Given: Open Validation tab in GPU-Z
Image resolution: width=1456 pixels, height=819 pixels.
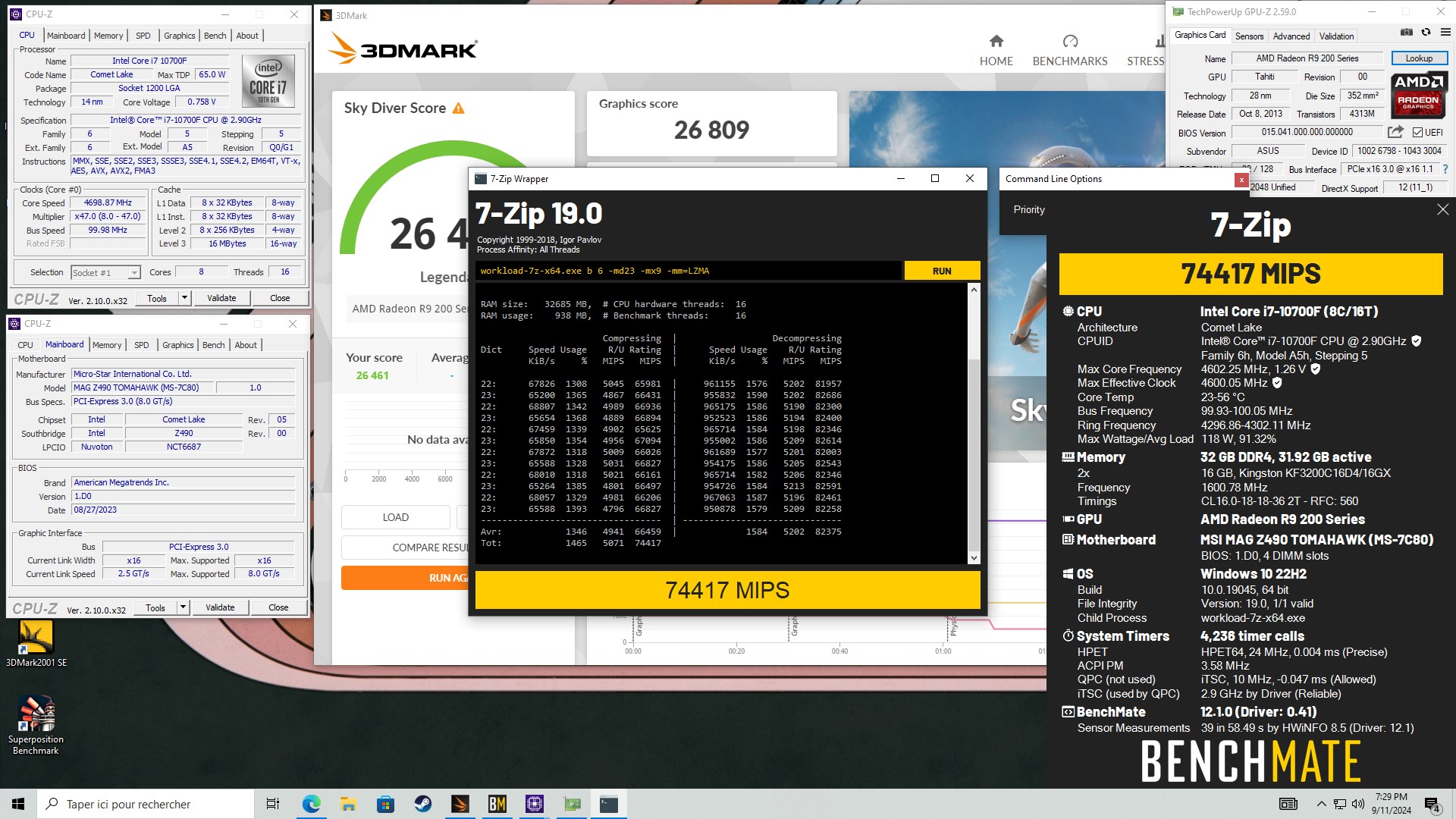Looking at the screenshot, I should point(1336,36).
